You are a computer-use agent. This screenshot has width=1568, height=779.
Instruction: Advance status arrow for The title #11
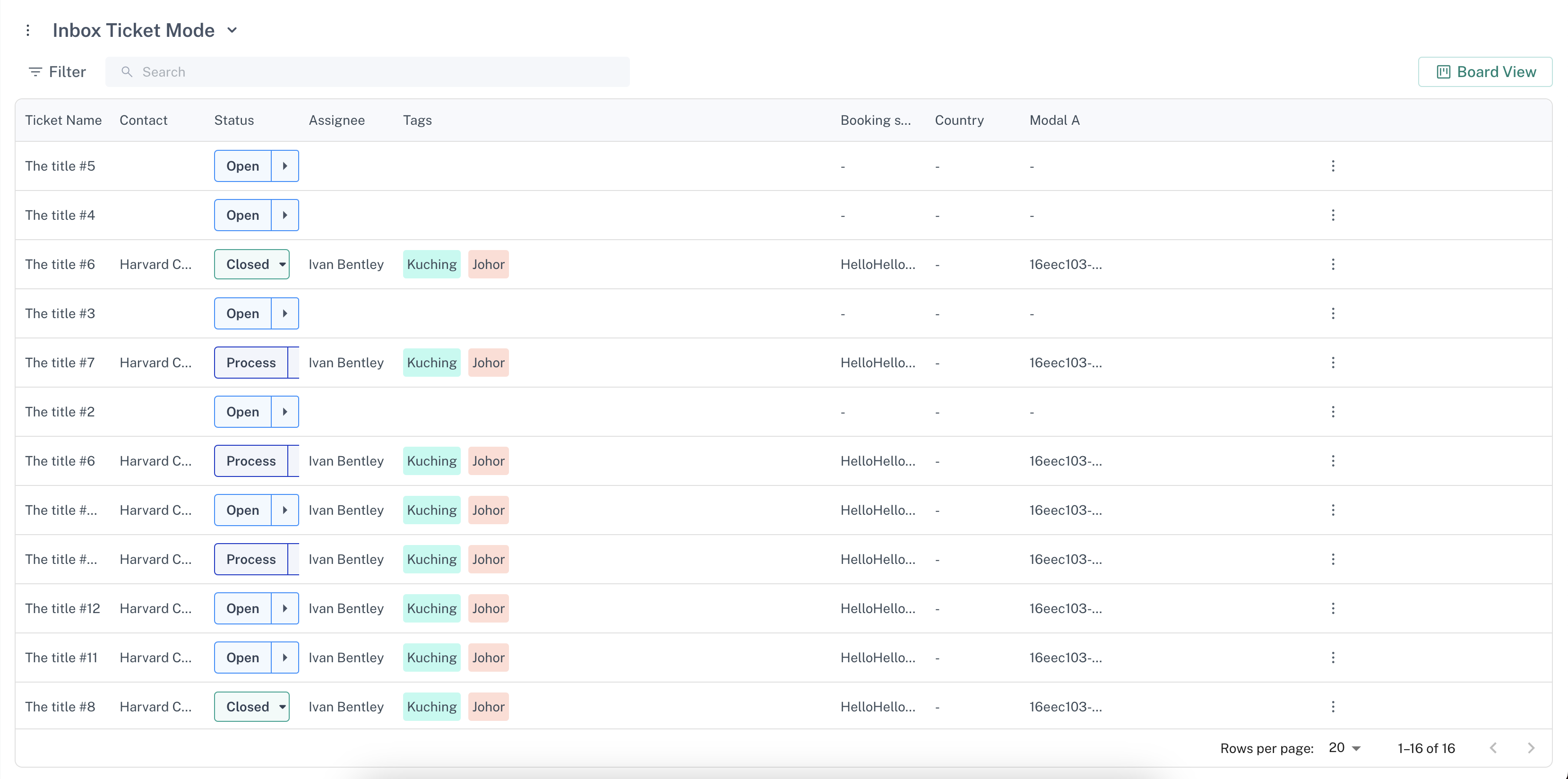(285, 658)
